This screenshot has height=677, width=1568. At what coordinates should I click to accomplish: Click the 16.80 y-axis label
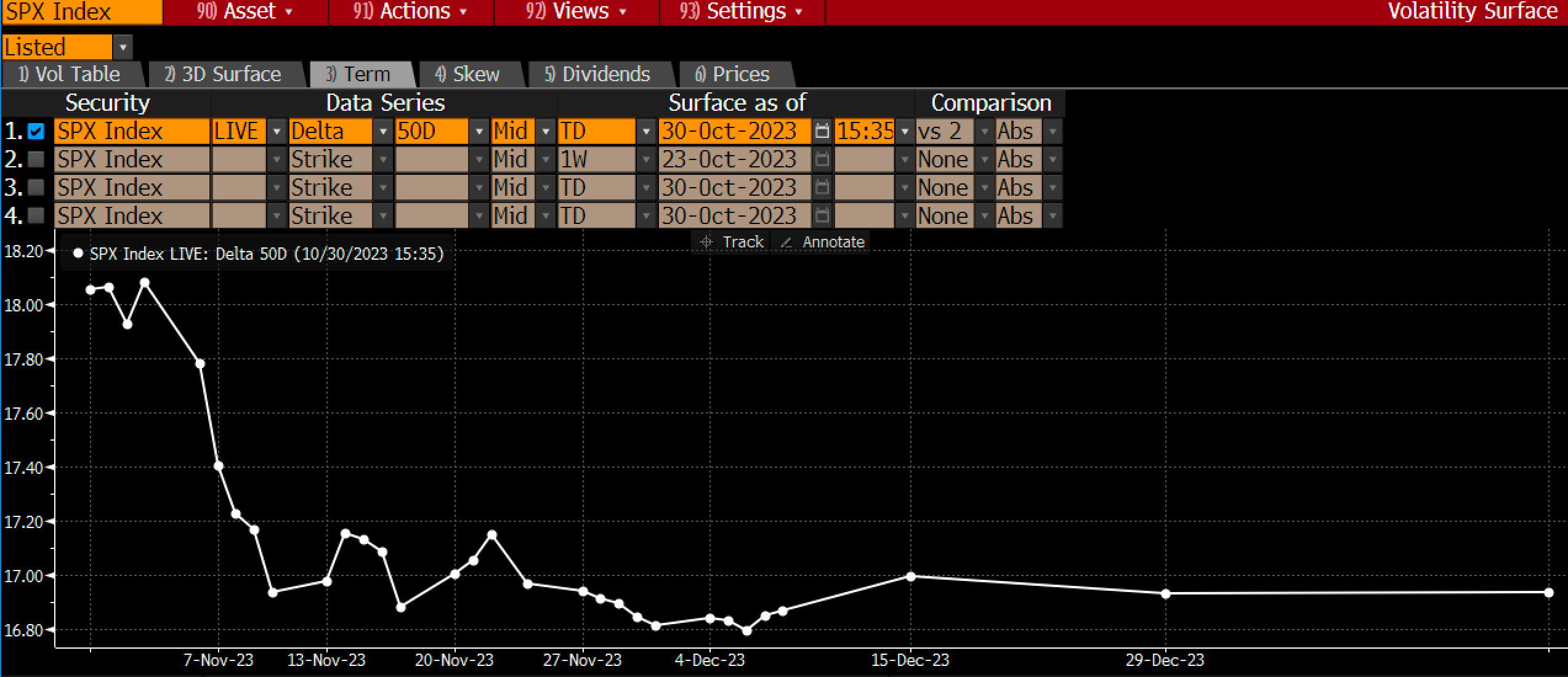tap(23, 630)
